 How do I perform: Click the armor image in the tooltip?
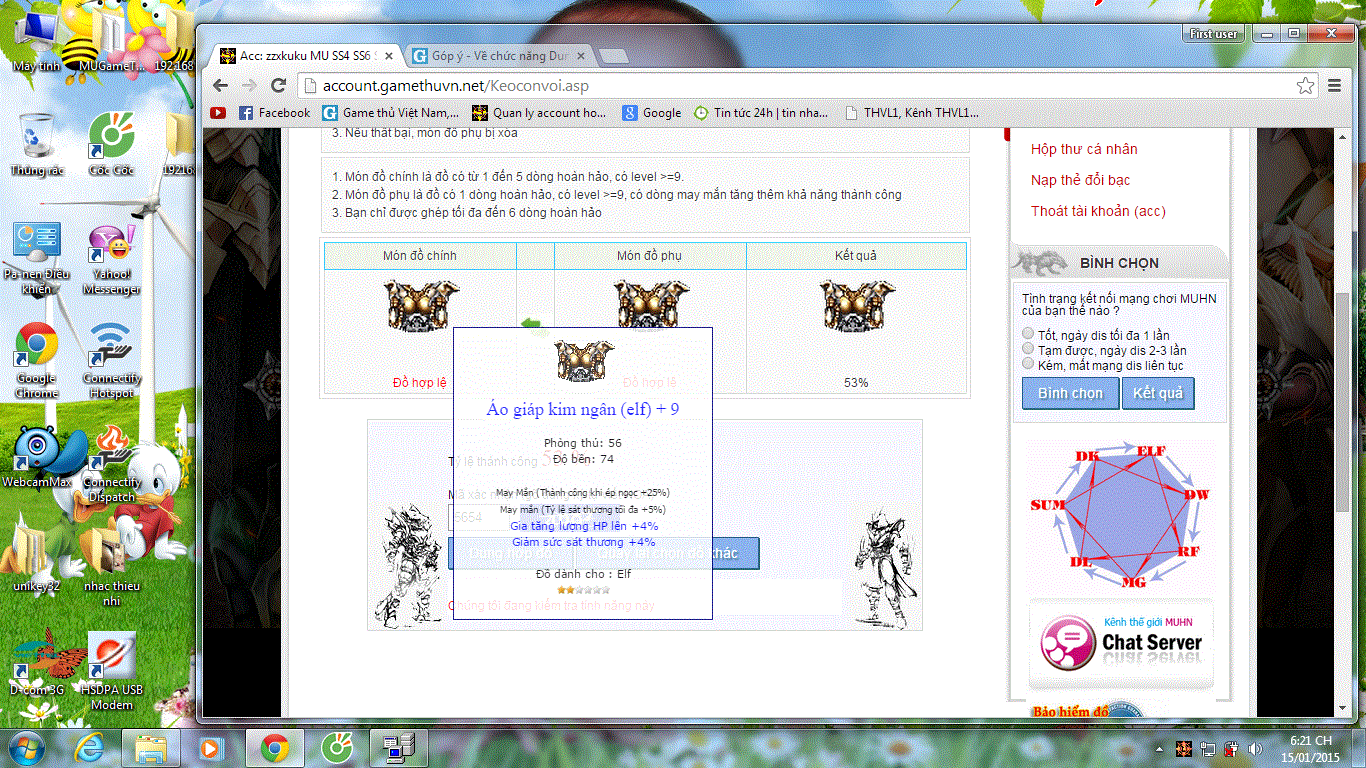585,360
